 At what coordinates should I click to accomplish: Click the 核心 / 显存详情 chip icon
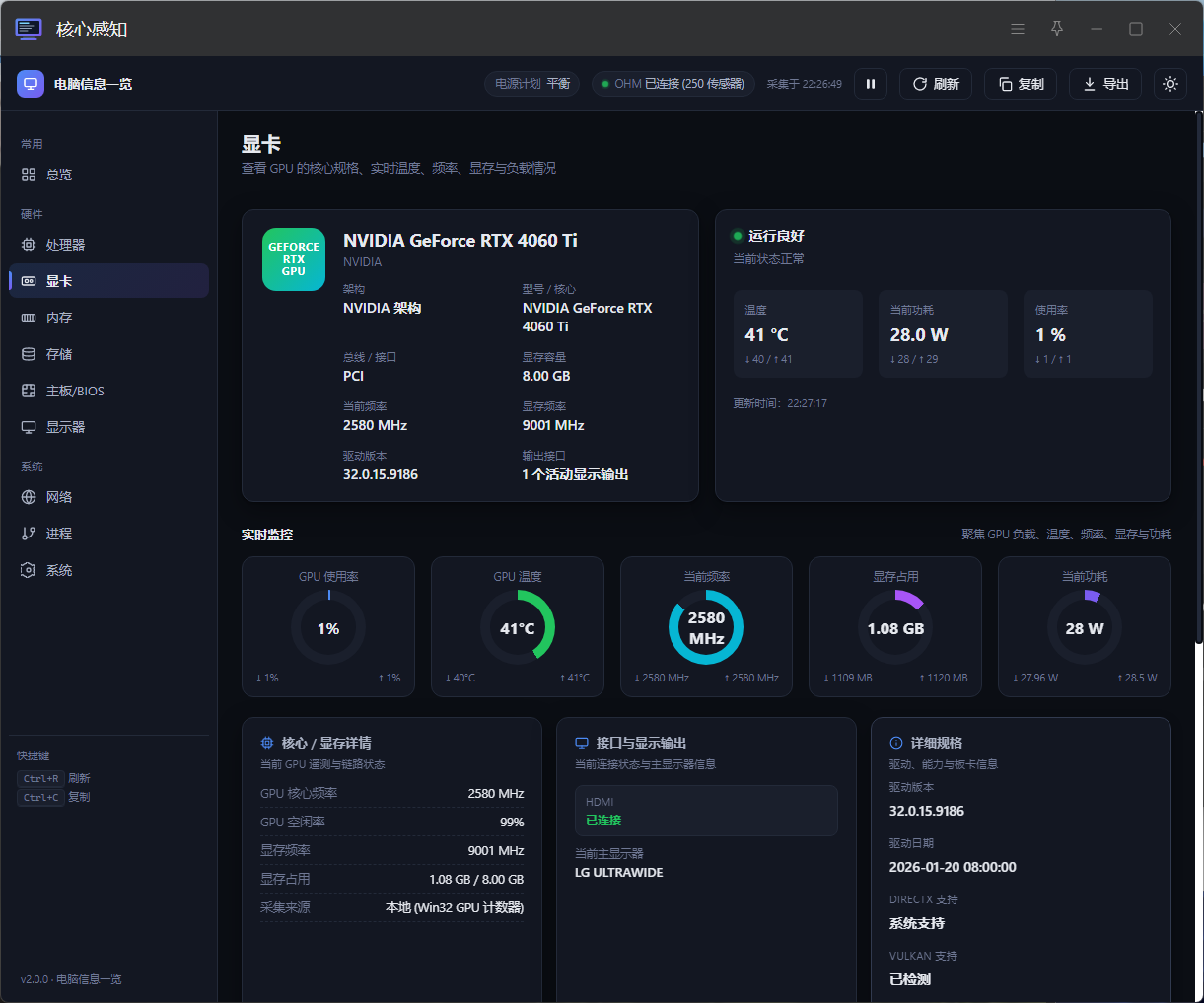click(x=266, y=743)
